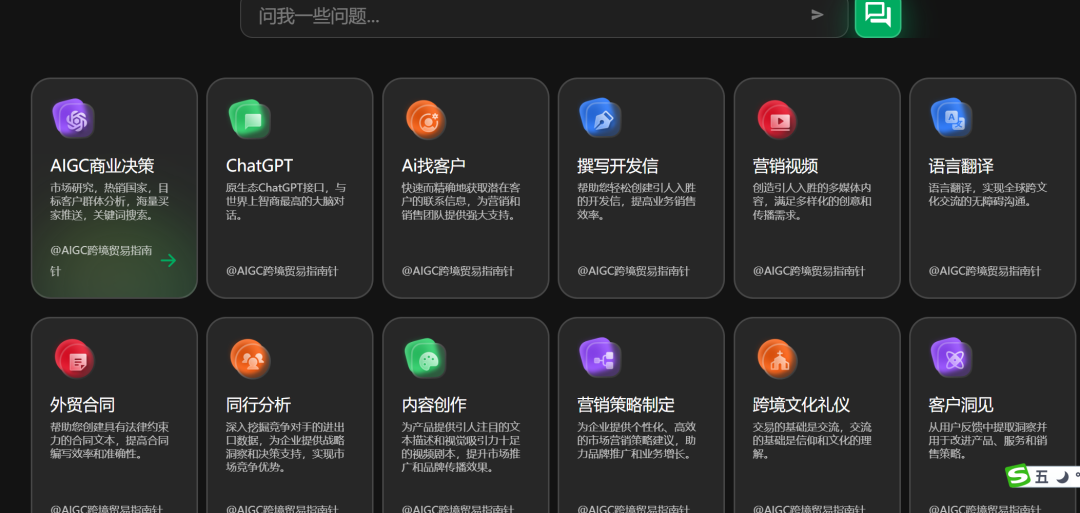Open the ChatGPT card title
Viewport: 1080px width, 513px height.
[x=259, y=165]
